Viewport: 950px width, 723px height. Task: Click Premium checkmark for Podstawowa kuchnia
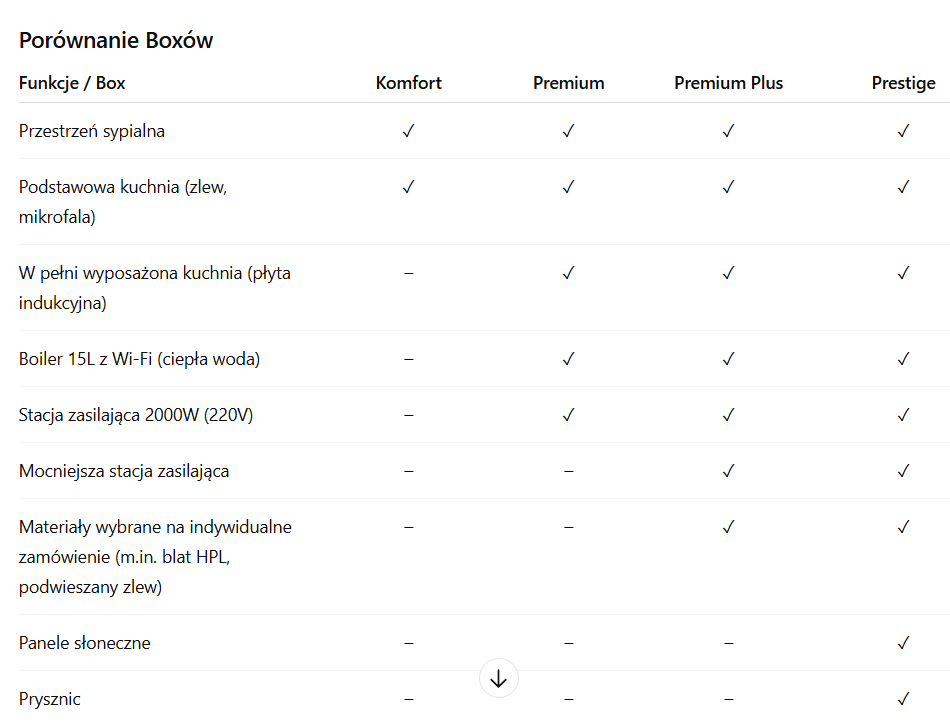[568, 187]
